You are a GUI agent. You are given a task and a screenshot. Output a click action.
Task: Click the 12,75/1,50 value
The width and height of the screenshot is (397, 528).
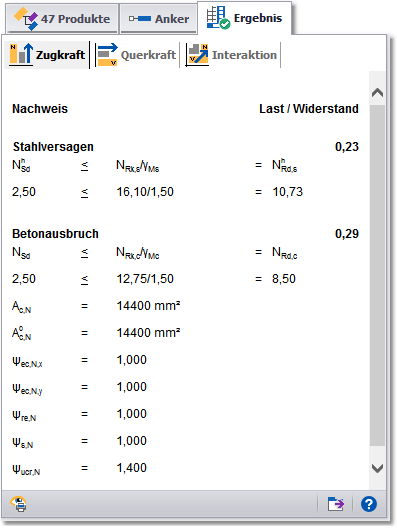pyautogui.click(x=145, y=279)
